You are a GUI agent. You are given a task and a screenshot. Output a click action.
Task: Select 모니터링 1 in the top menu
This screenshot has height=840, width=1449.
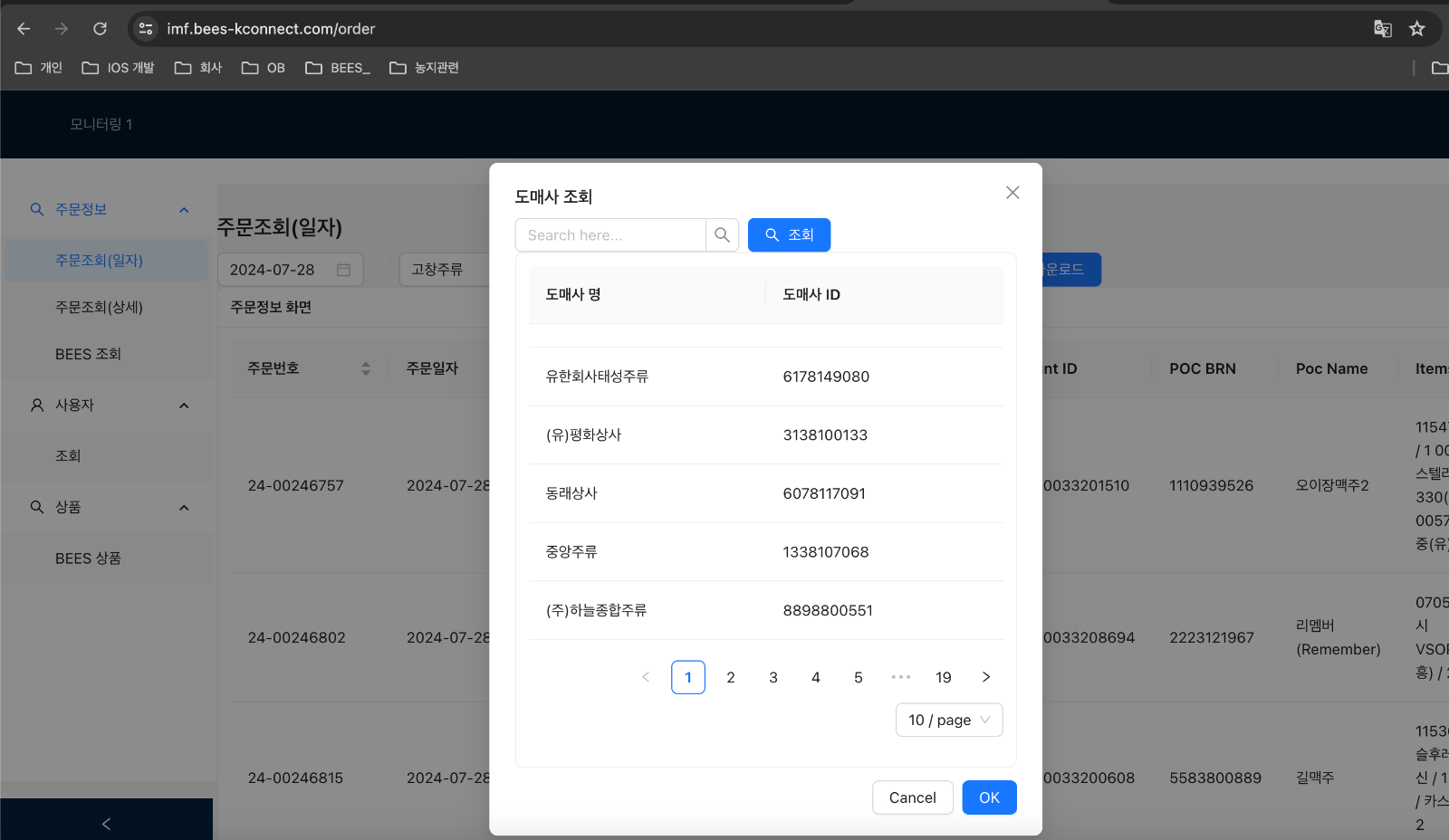click(102, 124)
